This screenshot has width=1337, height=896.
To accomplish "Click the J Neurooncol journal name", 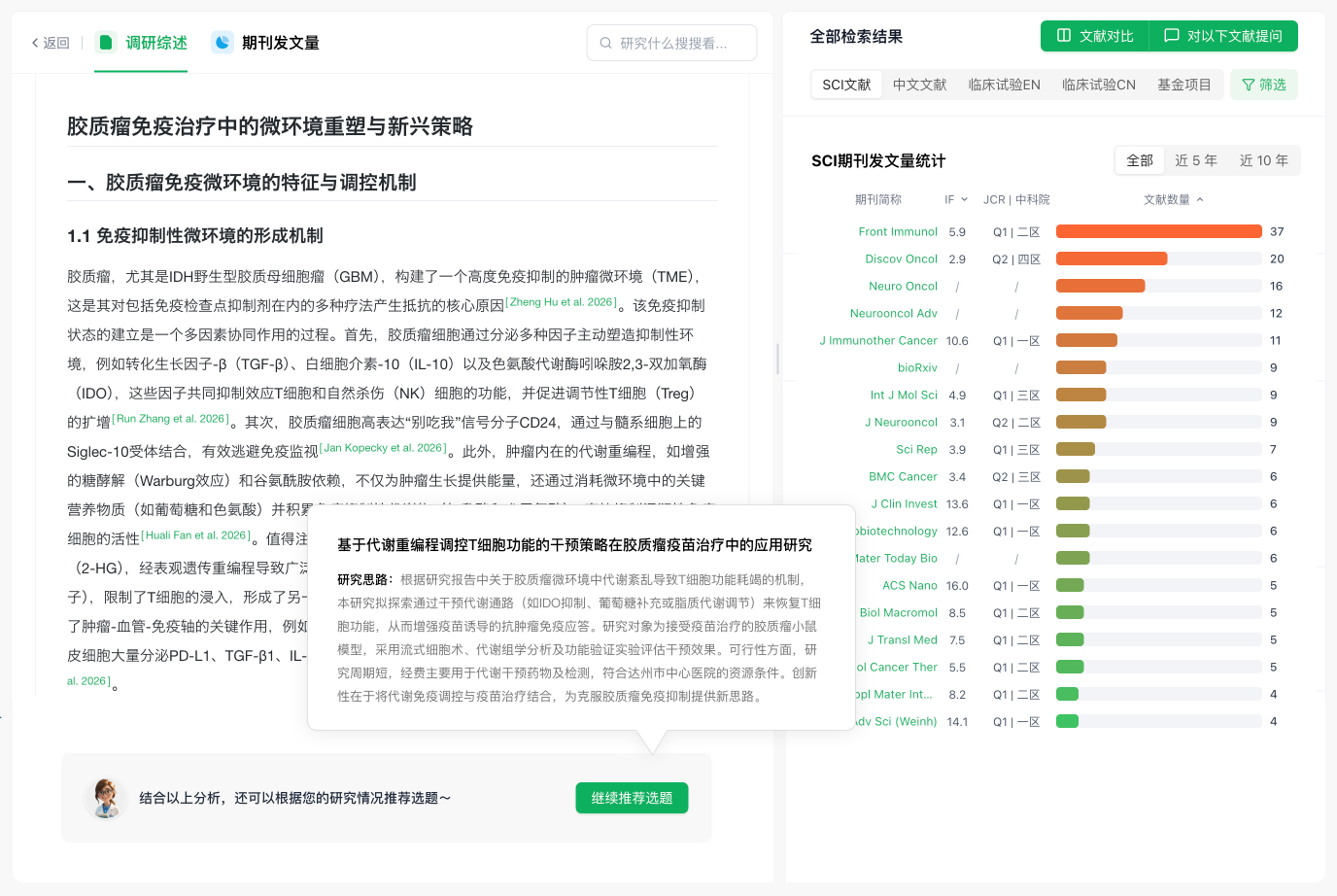I will (901, 422).
